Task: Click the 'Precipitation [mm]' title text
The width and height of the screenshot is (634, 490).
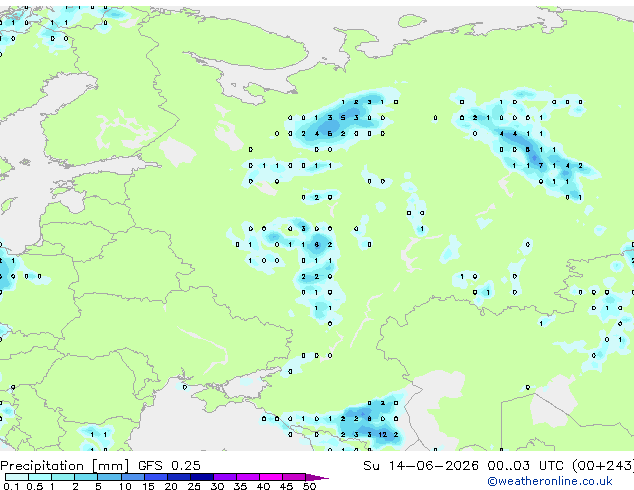Action: click(x=65, y=466)
